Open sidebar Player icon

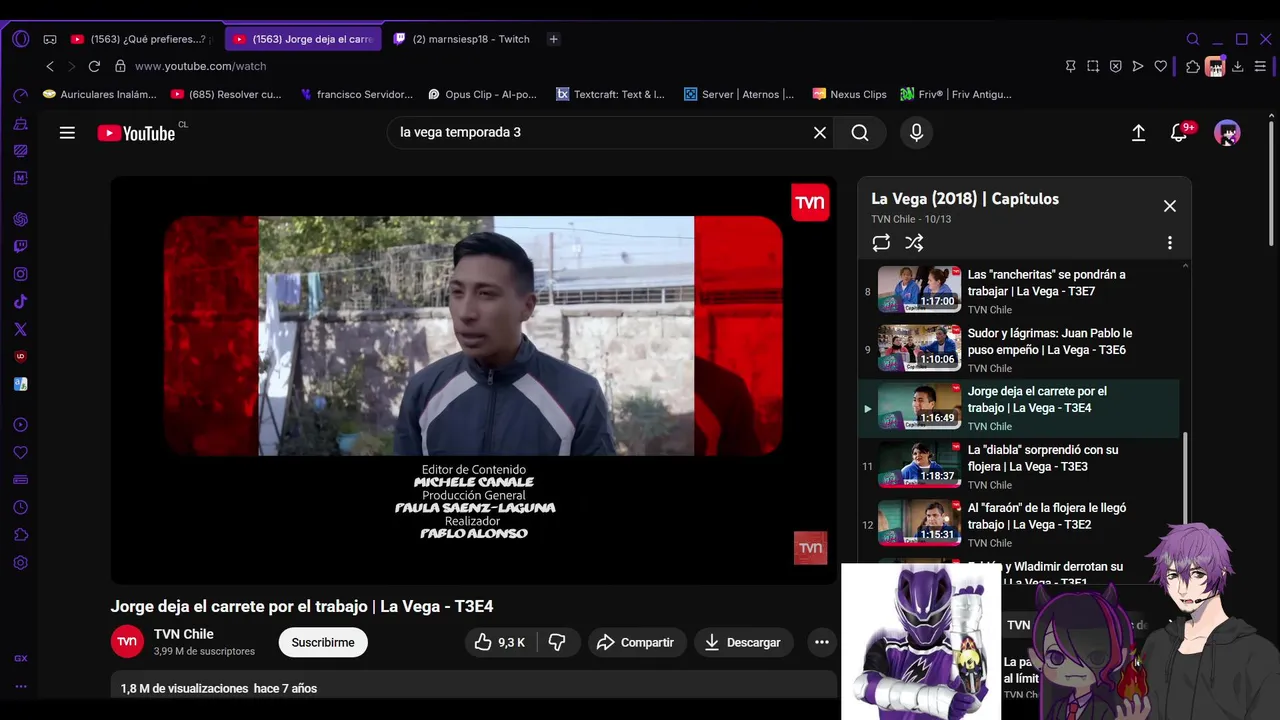(20, 425)
